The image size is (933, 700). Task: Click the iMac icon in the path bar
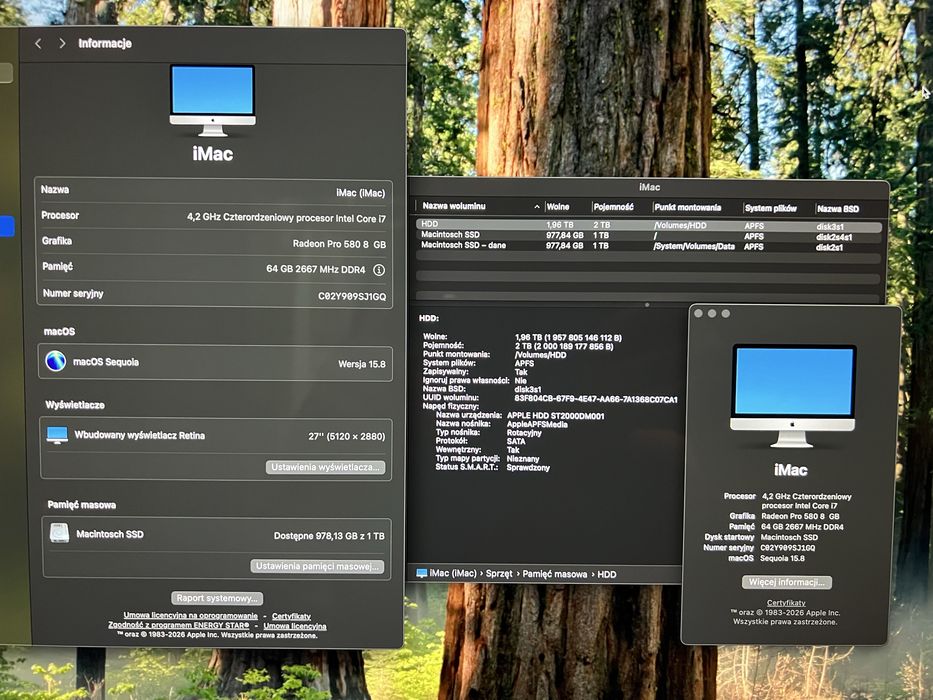pos(421,574)
